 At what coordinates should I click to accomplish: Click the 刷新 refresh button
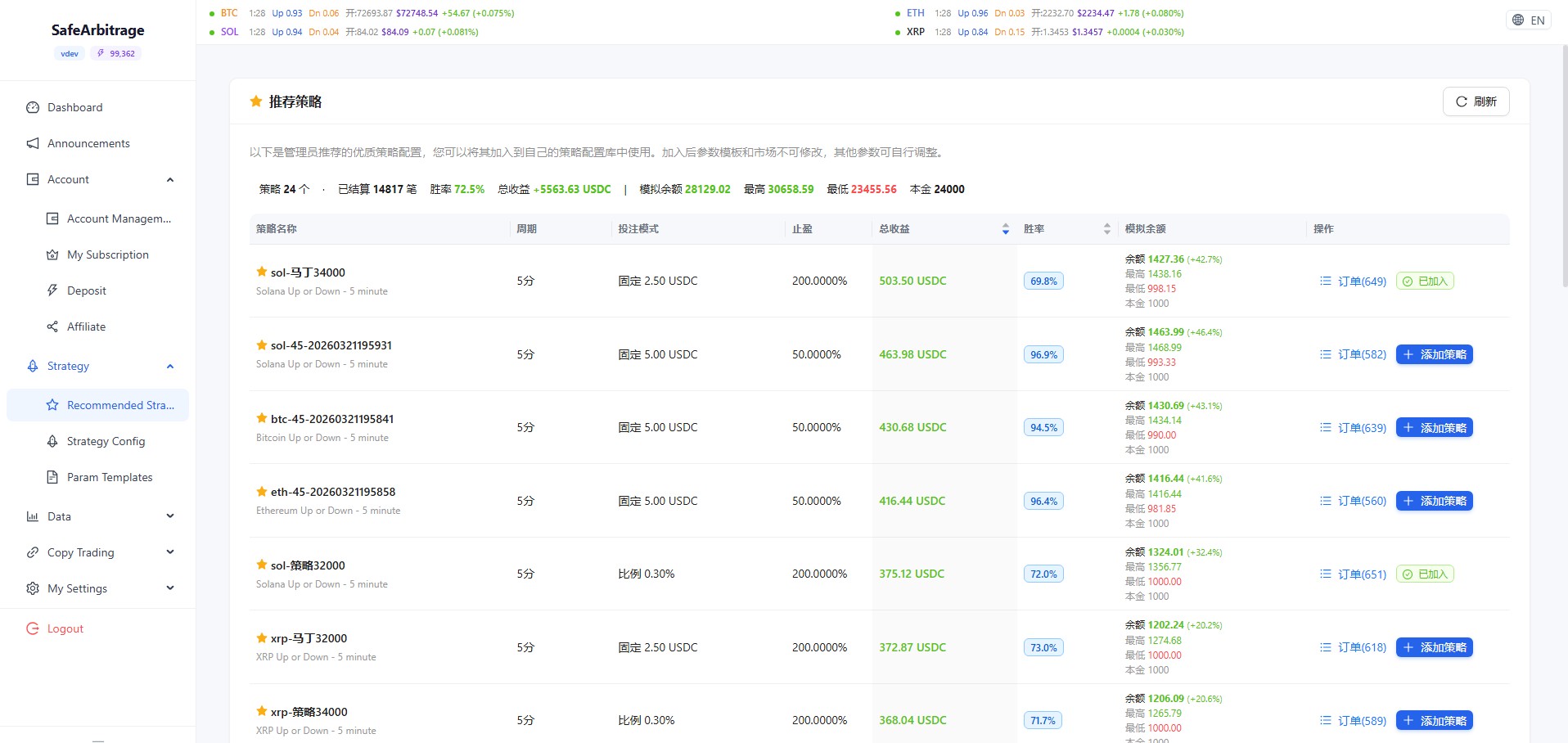[x=1476, y=101]
